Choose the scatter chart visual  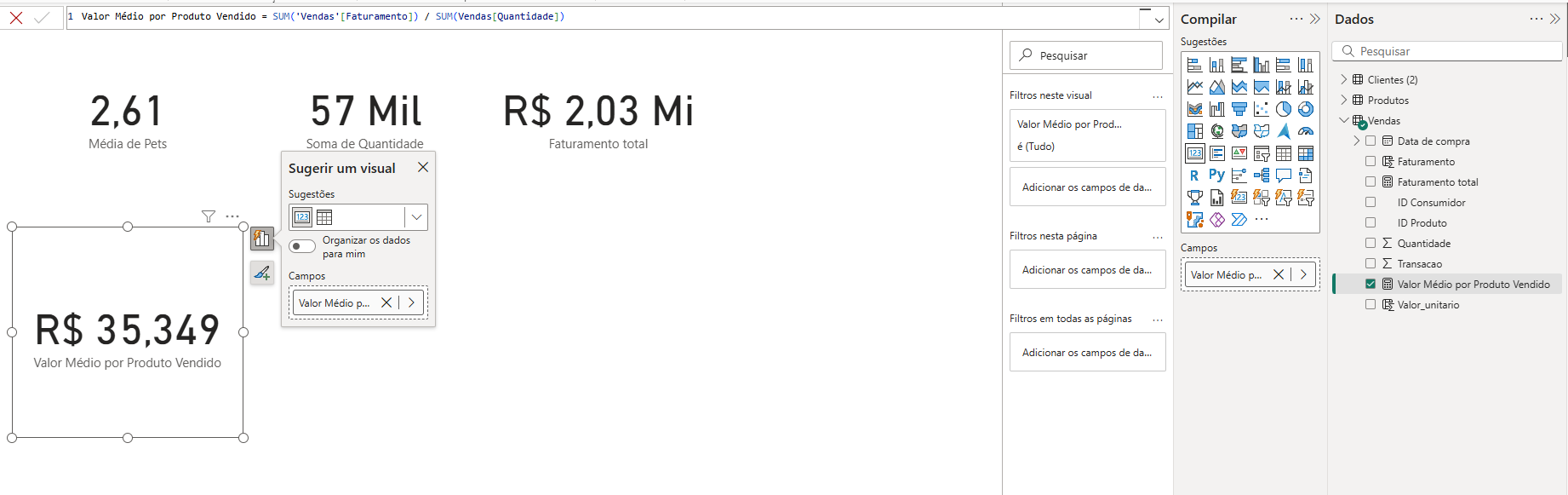coord(1262,109)
